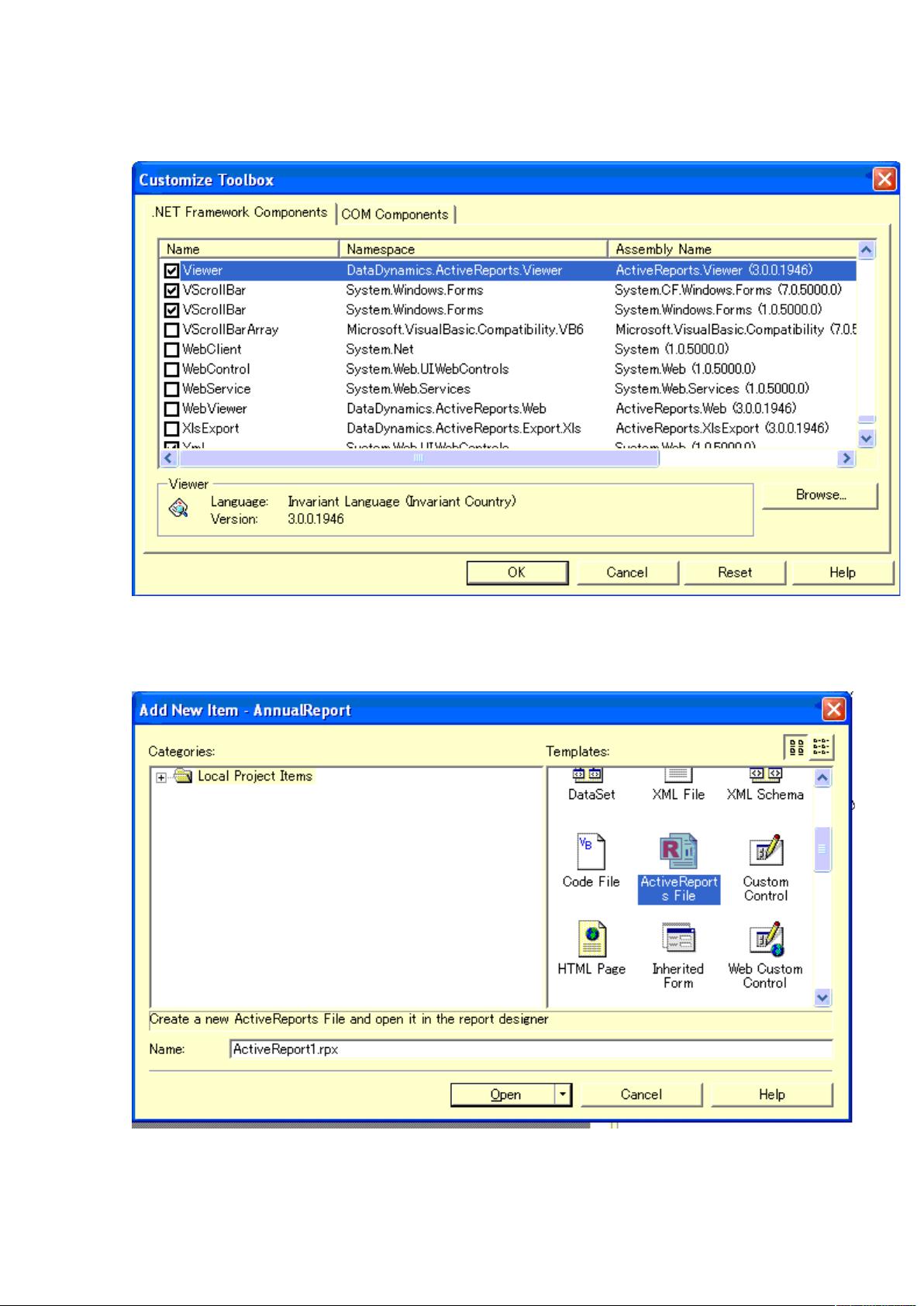
Task: Select the DataDynamics.ActiveReports.Export.Xls namespace cell
Action: 464,429
